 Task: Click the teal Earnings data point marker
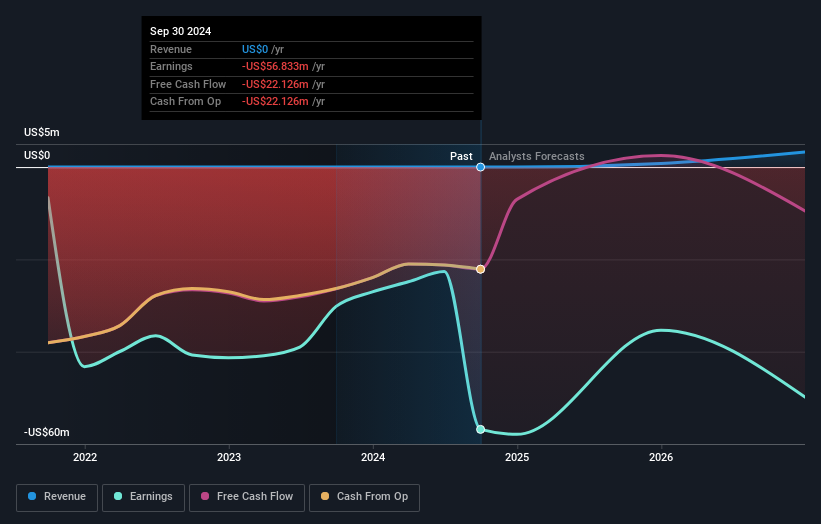(480, 429)
